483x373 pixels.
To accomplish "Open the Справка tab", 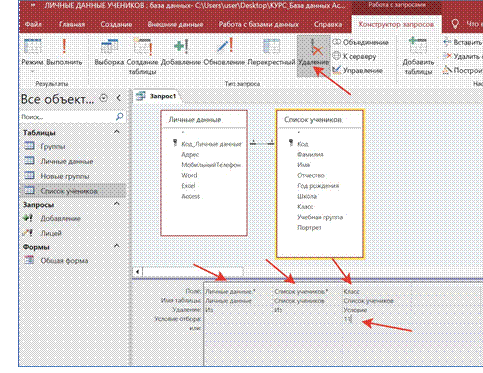I will [328, 24].
